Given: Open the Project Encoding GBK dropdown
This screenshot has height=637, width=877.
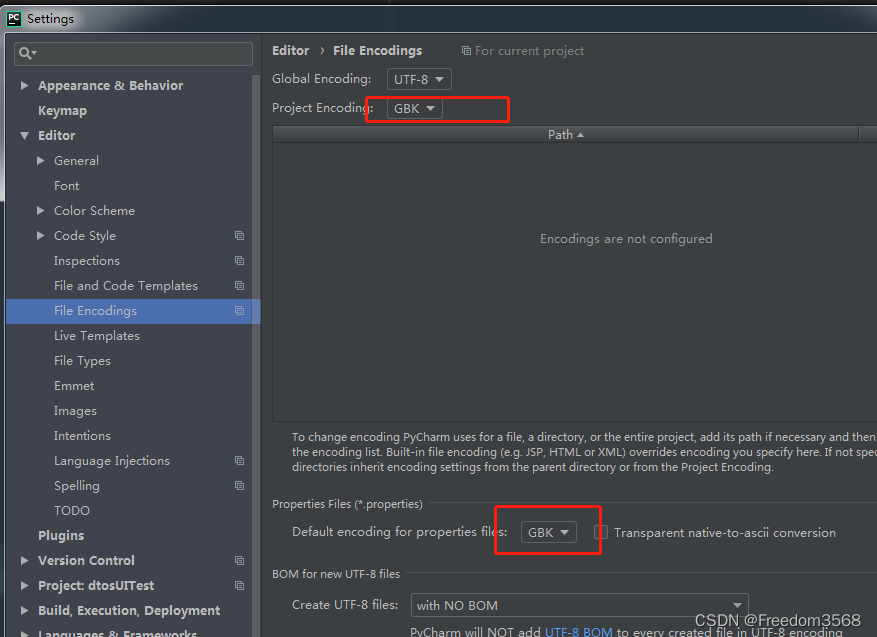Looking at the screenshot, I should (414, 107).
